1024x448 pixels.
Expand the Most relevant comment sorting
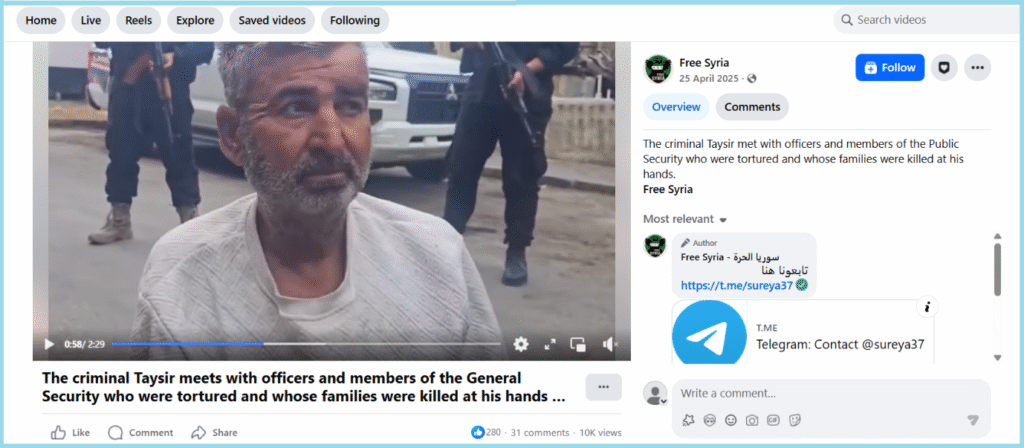(685, 219)
